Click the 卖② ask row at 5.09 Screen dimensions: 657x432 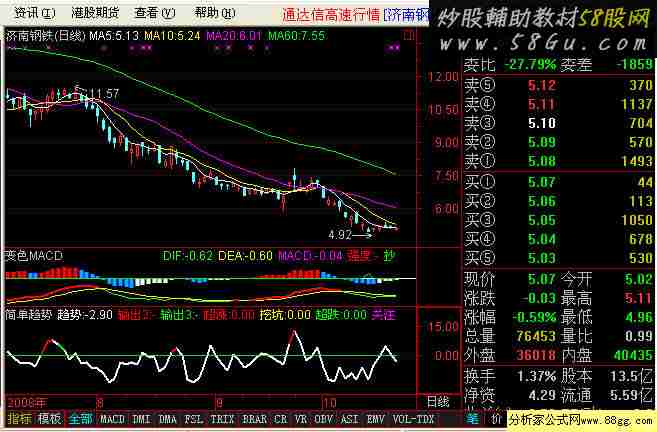pyautogui.click(x=559, y=142)
